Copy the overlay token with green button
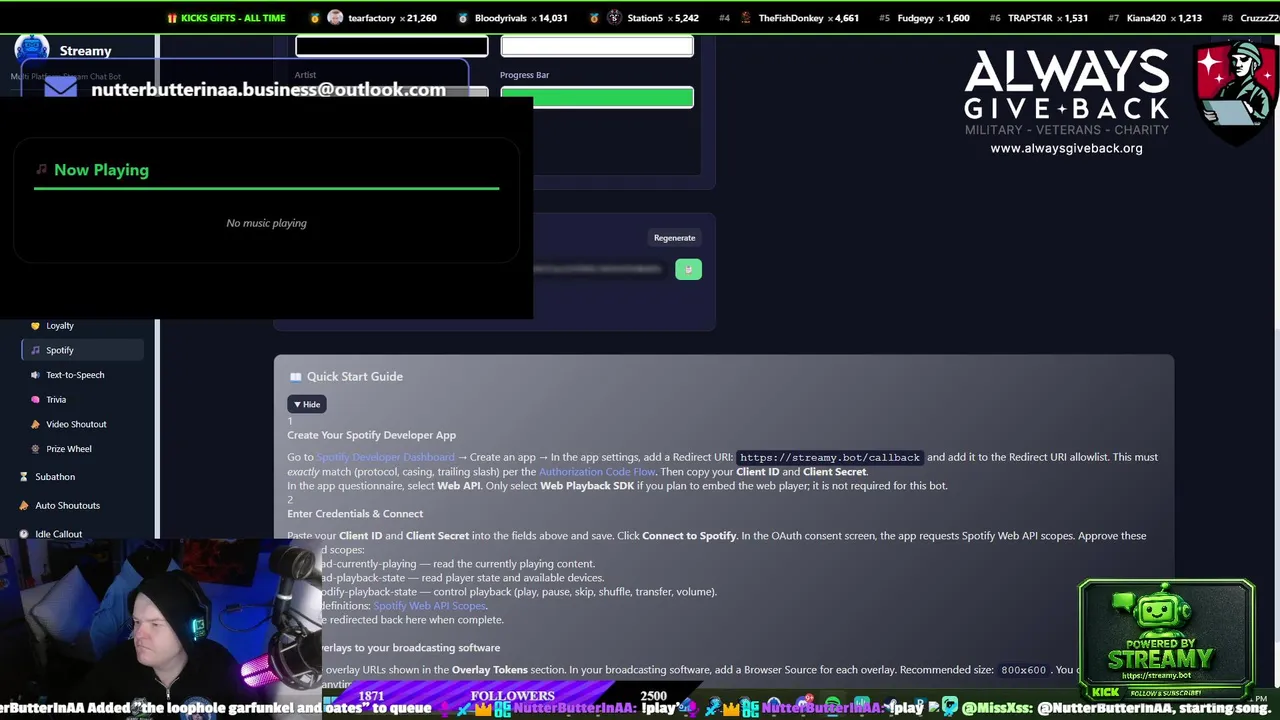The image size is (1280, 720). coord(688,269)
